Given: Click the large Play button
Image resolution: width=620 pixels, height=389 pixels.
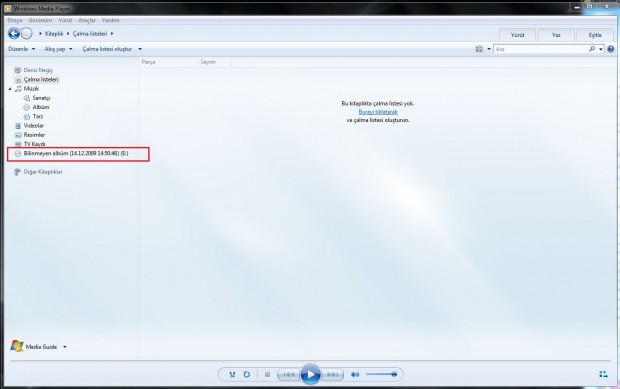Looking at the screenshot, I should tap(310, 374).
